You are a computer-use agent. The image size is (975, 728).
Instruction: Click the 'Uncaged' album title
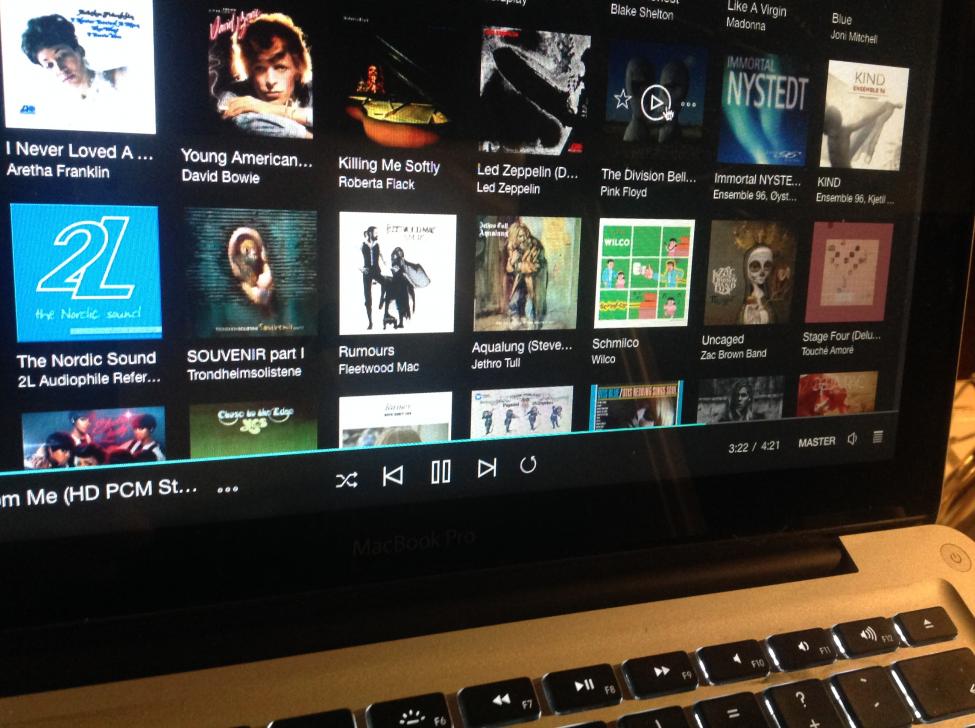coord(723,339)
